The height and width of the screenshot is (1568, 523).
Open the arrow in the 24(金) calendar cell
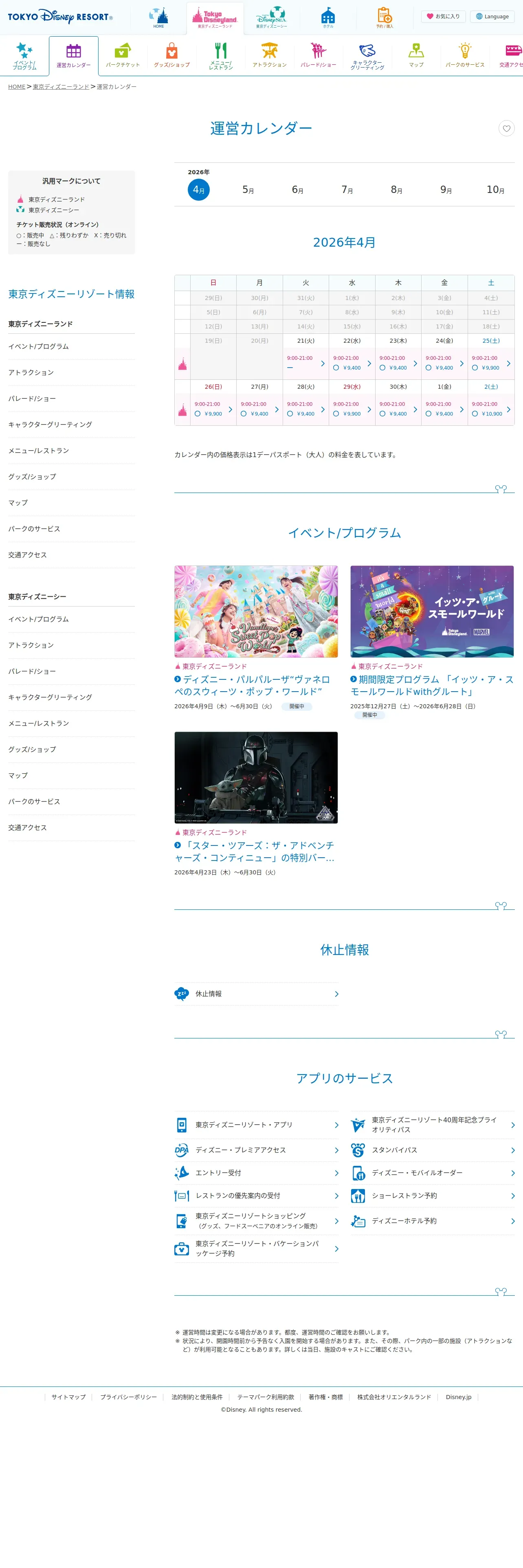[x=461, y=364]
